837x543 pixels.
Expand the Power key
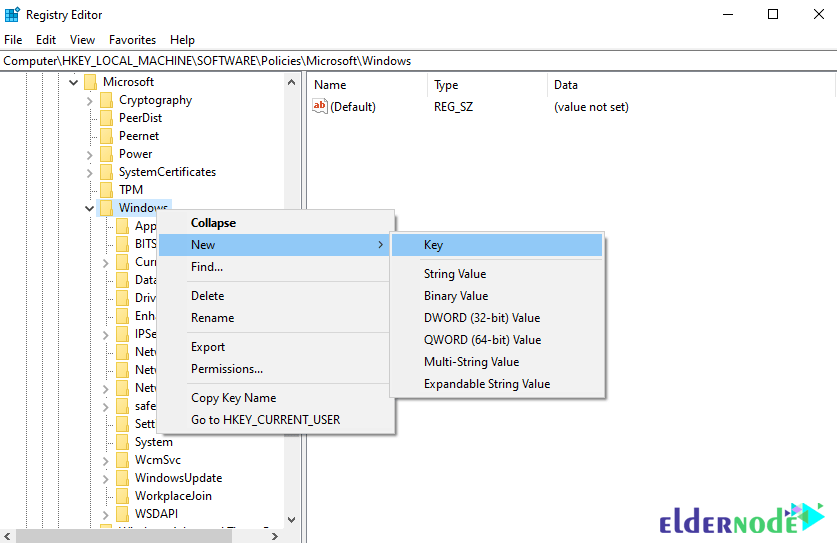click(90, 155)
